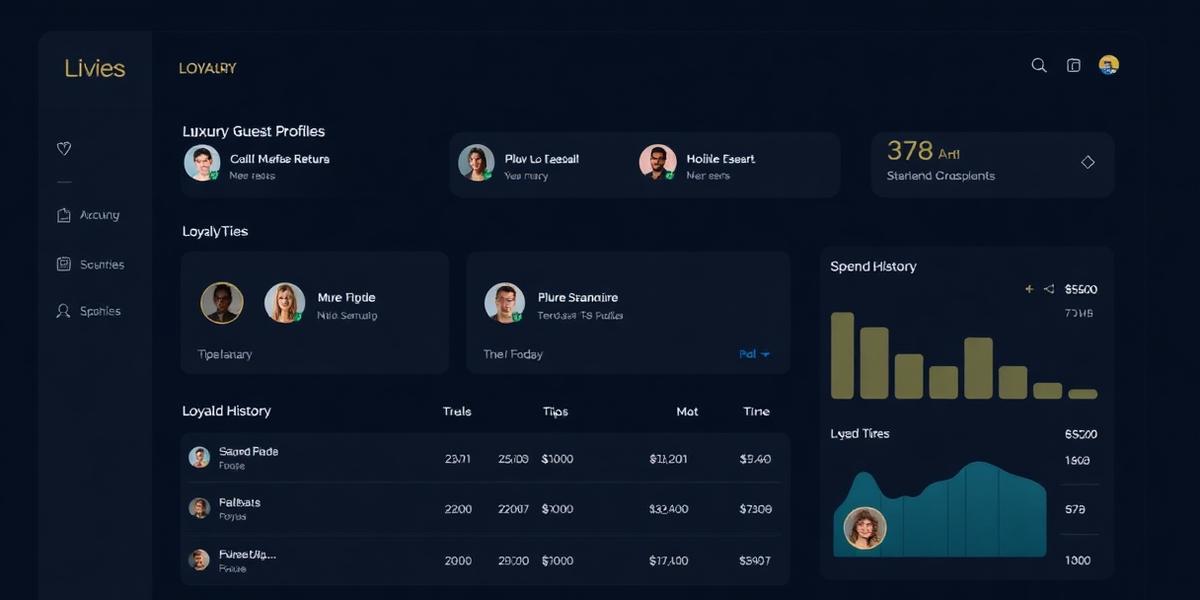Open Arcung in the sidebar

(99, 215)
